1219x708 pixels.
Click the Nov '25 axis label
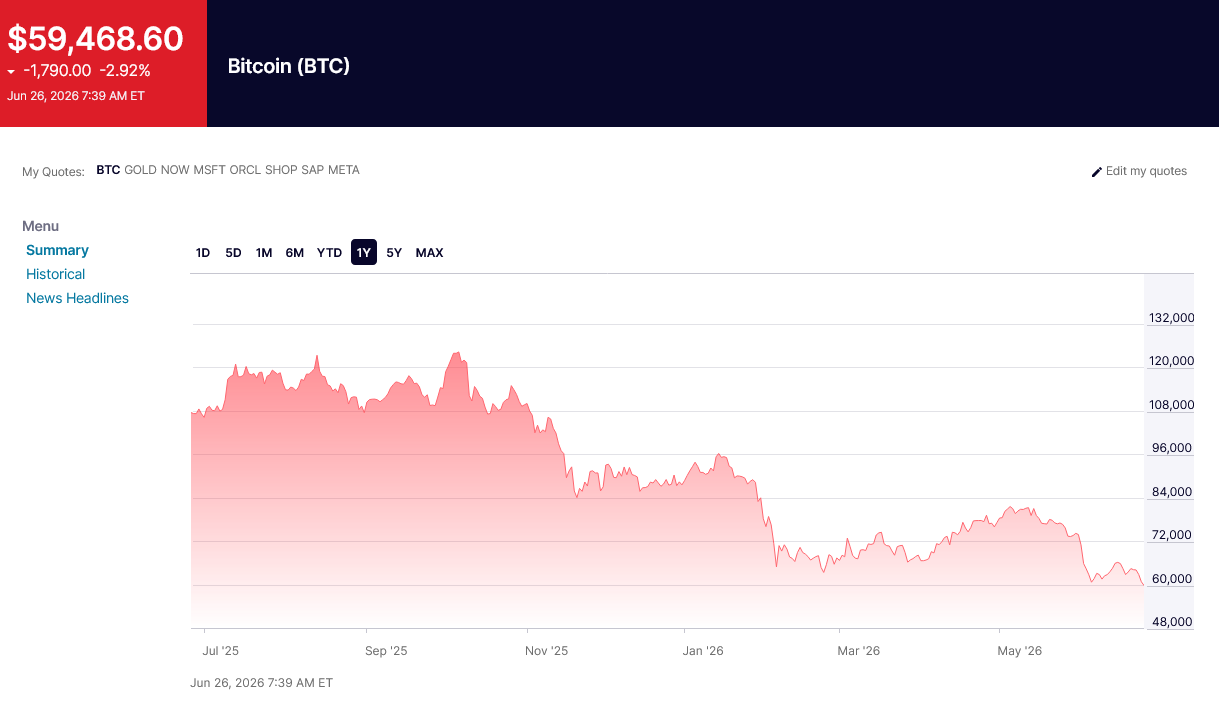[x=546, y=651]
